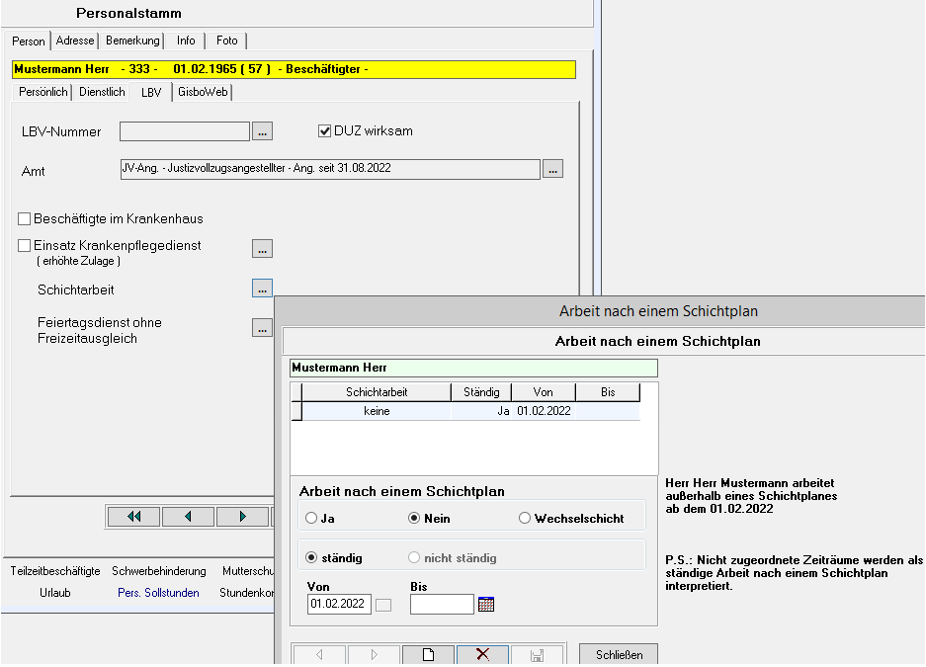Image resolution: width=926 pixels, height=667 pixels.
Task: Switch to the Persönlich sub-tab
Action: click(x=43, y=92)
